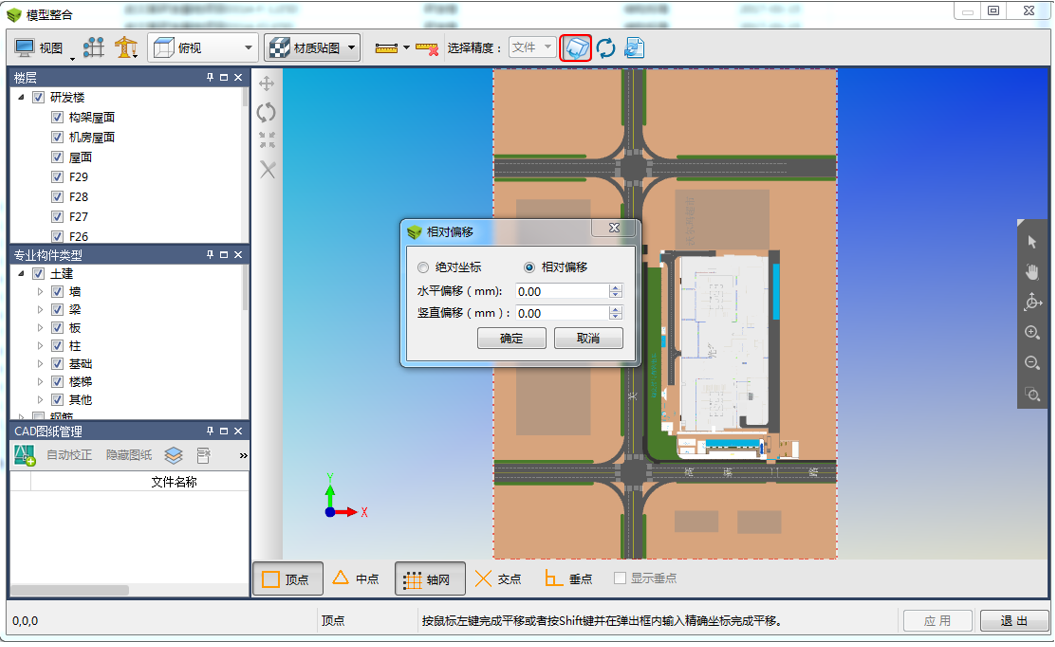Toggle the 研发楼 checkbox
Viewport: 1055px width, 647px height.
[x=38, y=97]
